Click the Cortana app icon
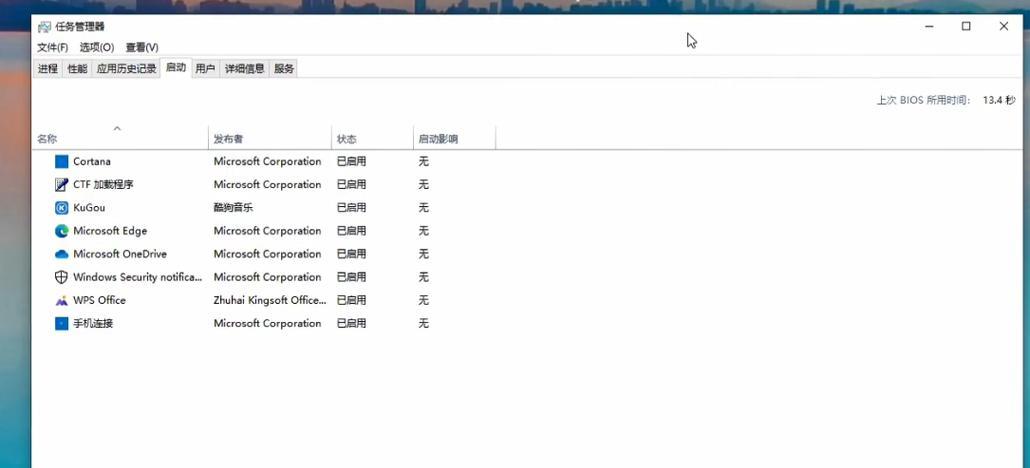Image resolution: width=1030 pixels, height=468 pixels. (x=62, y=162)
